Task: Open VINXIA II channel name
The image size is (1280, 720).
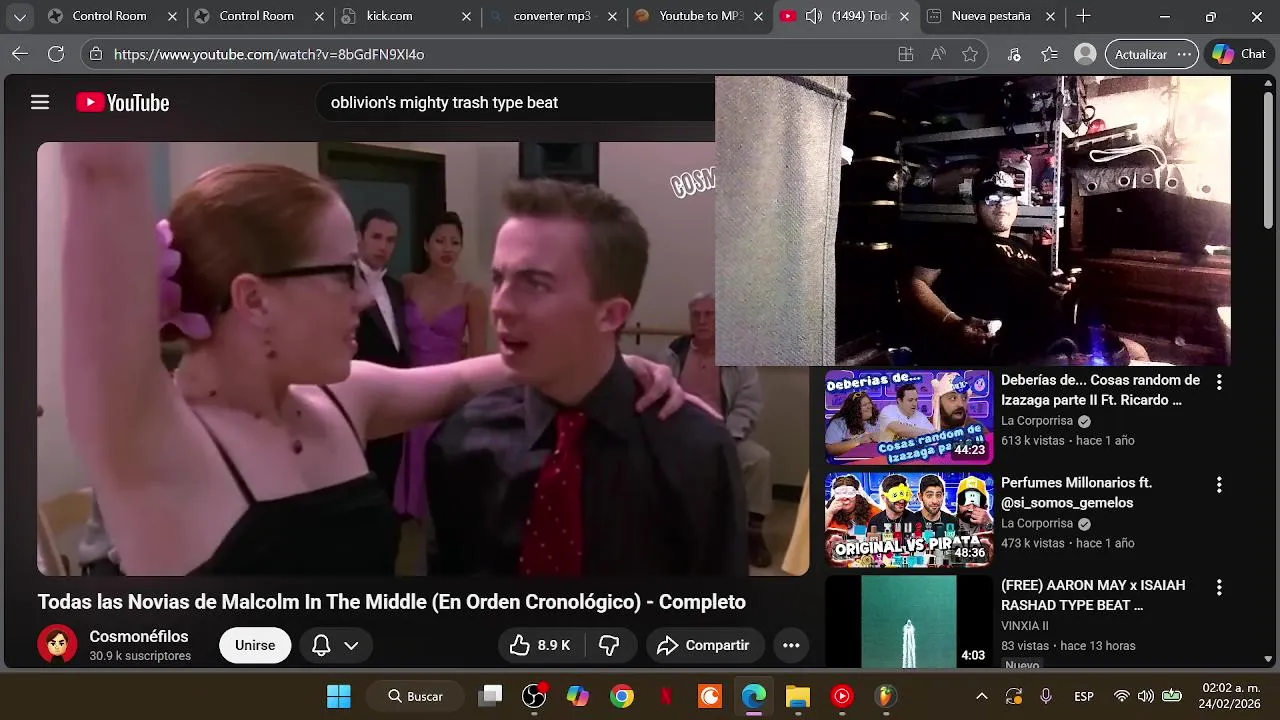Action: [x=1025, y=626]
